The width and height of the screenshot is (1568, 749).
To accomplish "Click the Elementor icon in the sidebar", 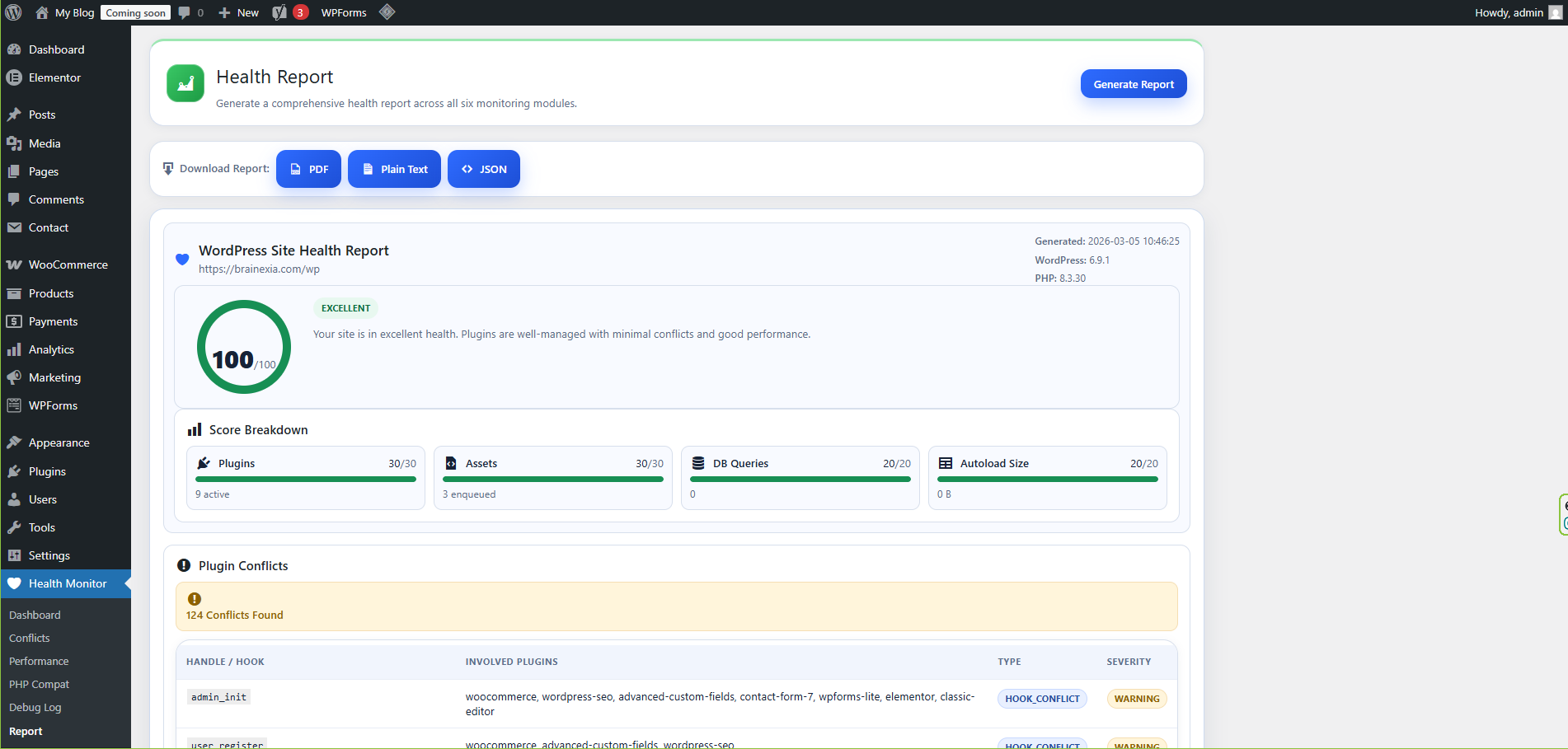I will [x=14, y=77].
